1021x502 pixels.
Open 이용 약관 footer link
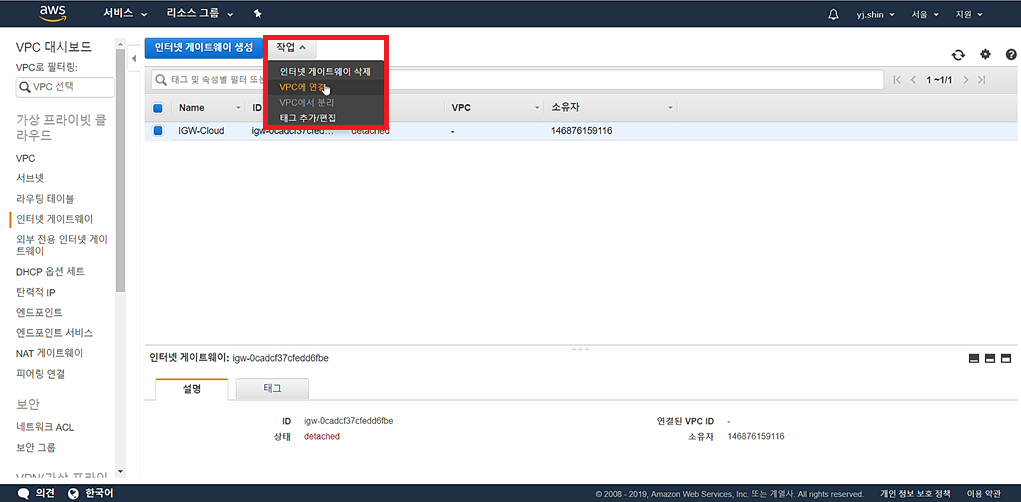[x=984, y=493]
